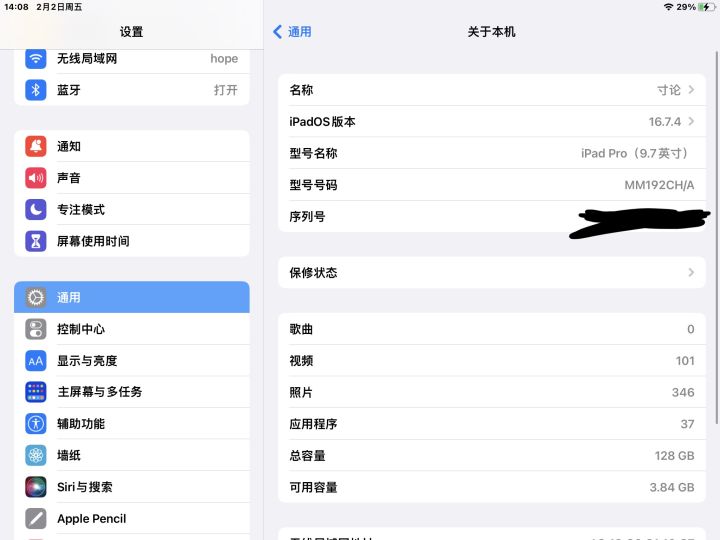Screen dimensions: 720x540
Task: Tap the 设置 sidebar title
Action: [131, 32]
